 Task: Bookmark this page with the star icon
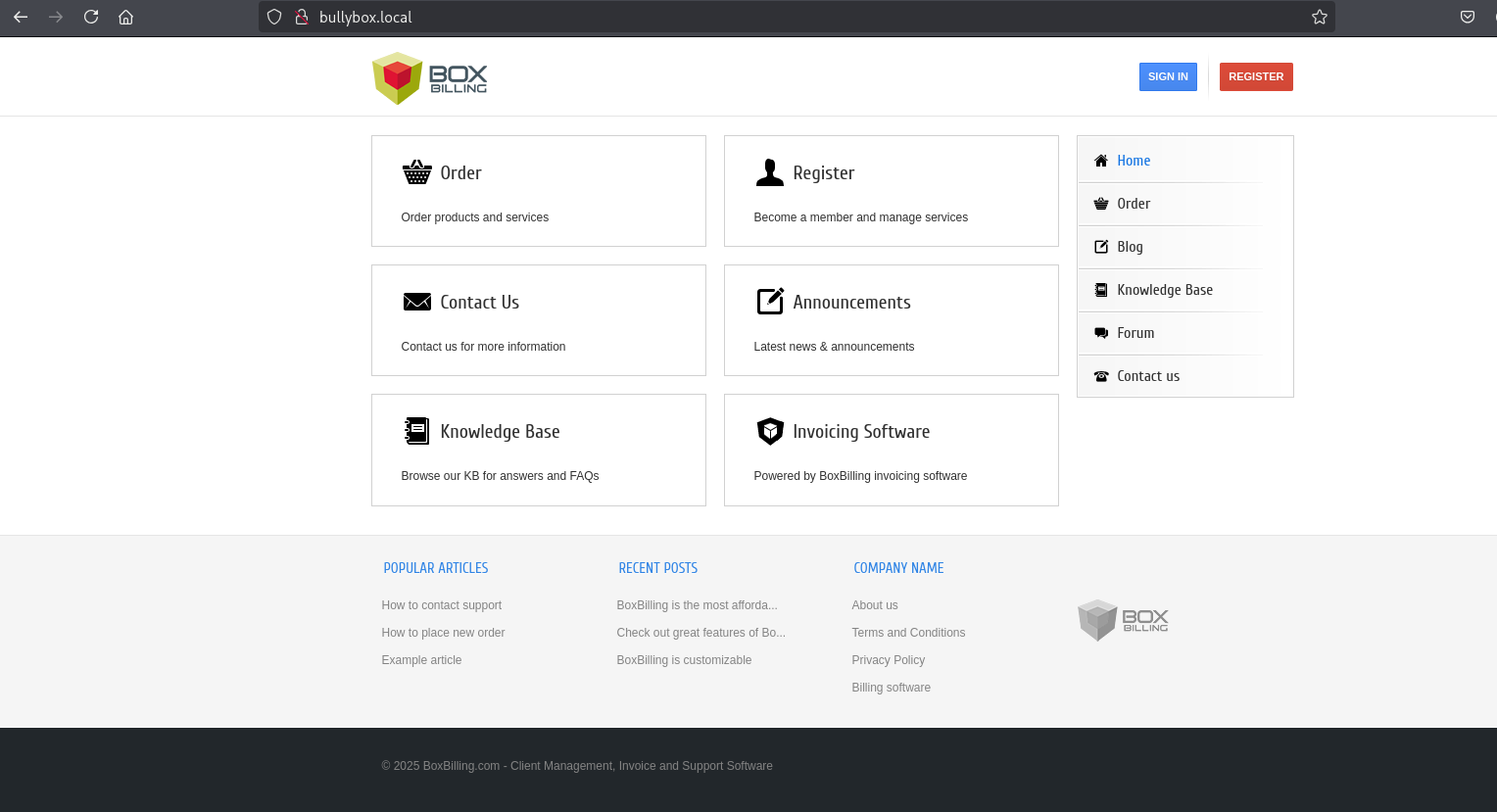point(1319,17)
